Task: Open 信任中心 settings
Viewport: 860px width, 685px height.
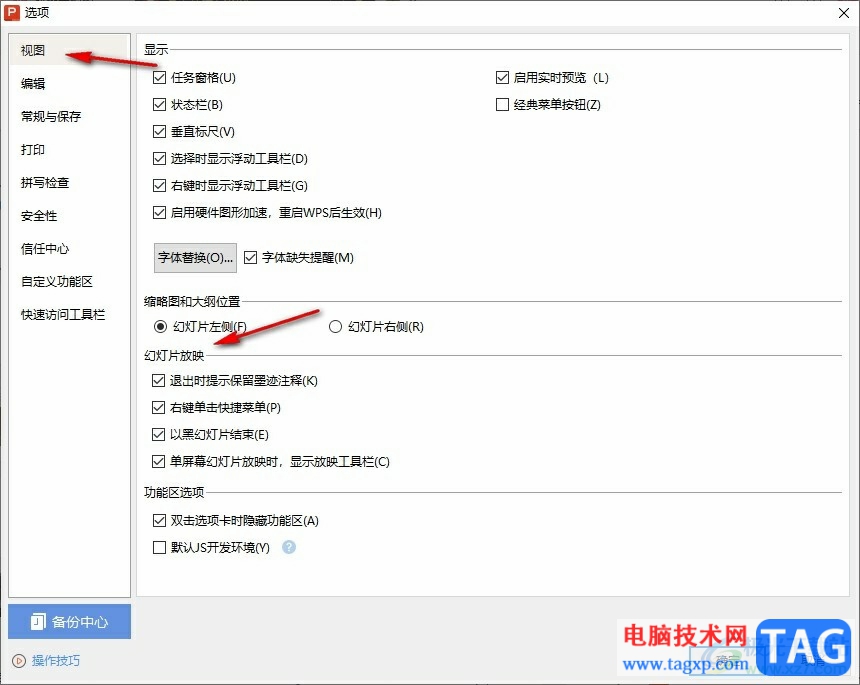Action: tap(69, 248)
